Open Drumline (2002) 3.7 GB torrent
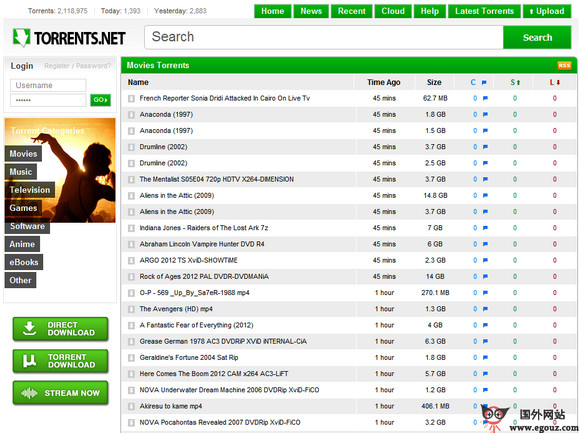The width and height of the screenshot is (580, 433). coord(163,147)
